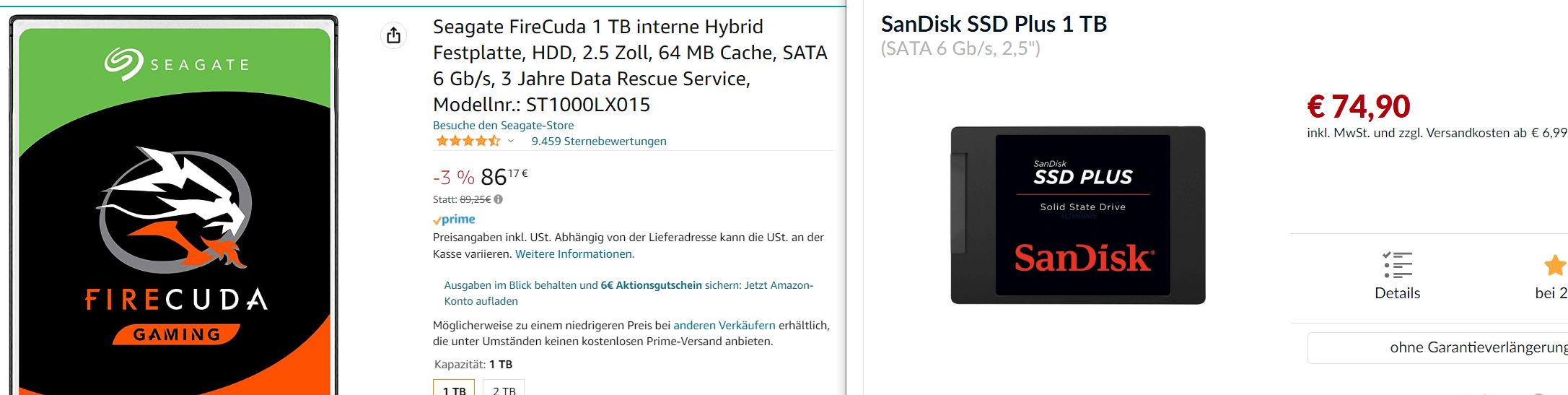Open the 'Besuche den Seagate-Store' link

pyautogui.click(x=503, y=125)
